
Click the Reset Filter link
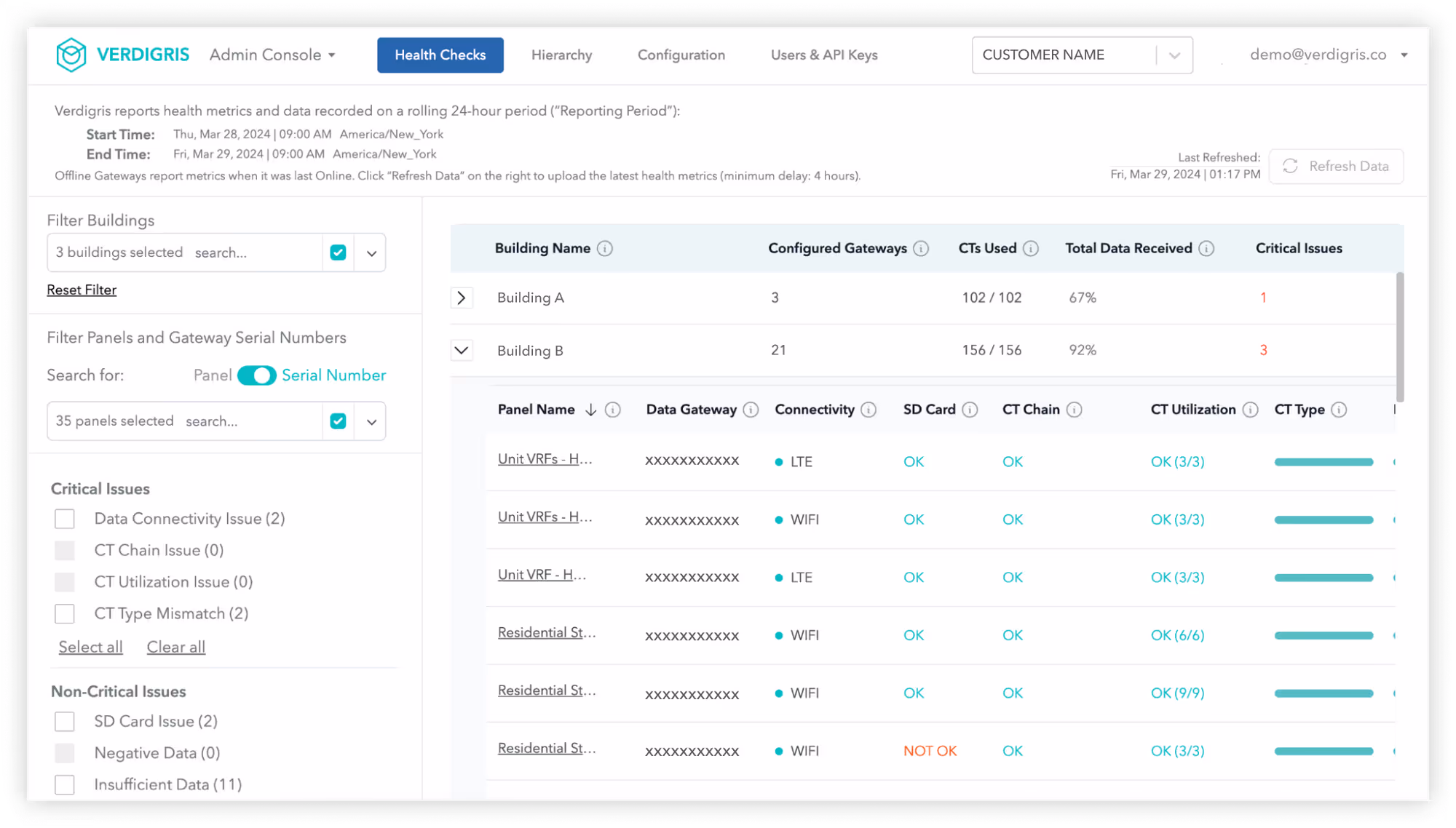[x=82, y=290]
